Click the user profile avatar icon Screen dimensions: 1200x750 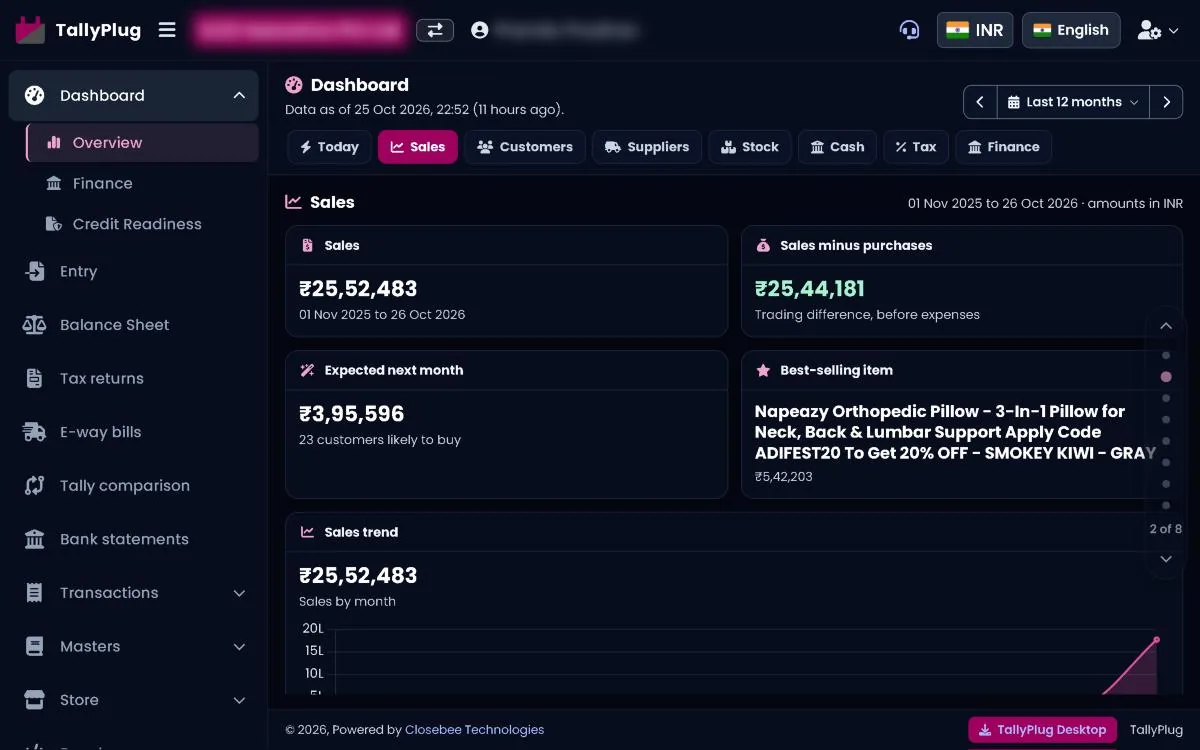[x=480, y=30]
